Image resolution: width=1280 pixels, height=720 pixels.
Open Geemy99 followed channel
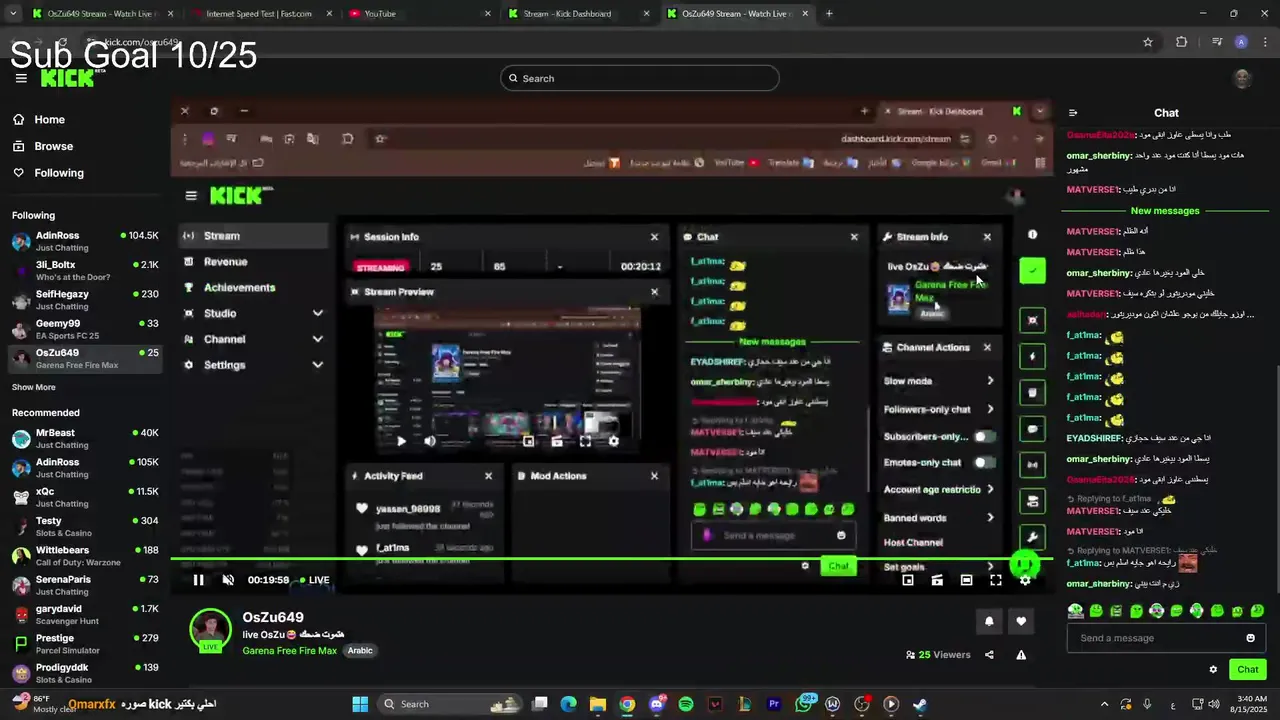click(x=85, y=329)
